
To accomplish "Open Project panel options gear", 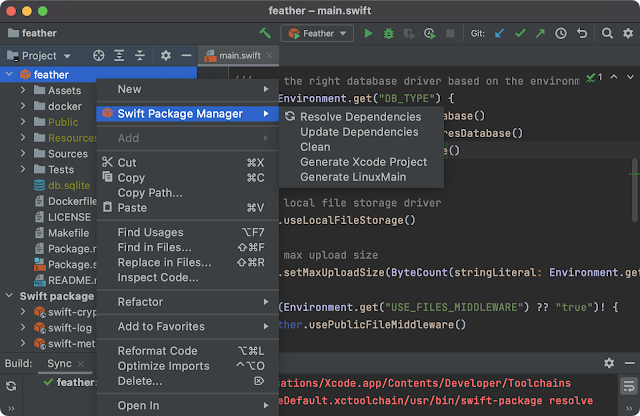I will (x=165, y=56).
